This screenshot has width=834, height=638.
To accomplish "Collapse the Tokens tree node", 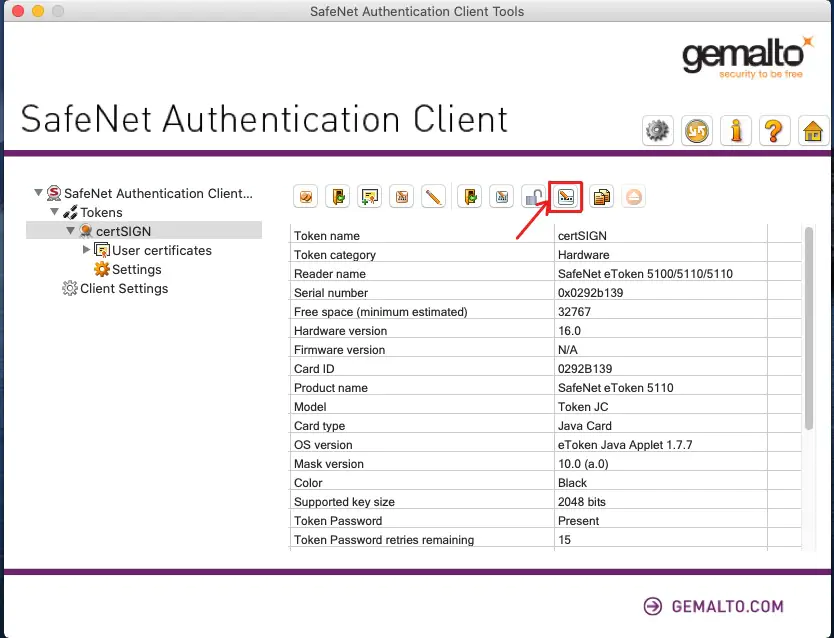I will click(x=55, y=212).
